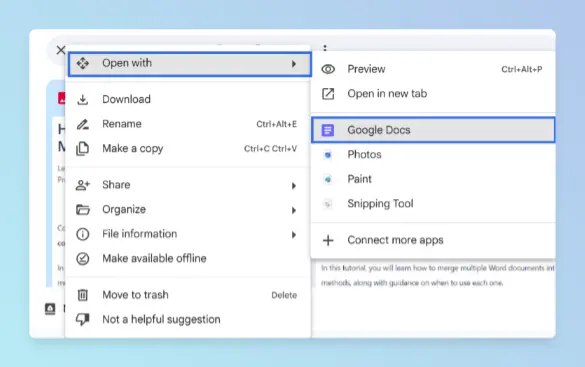Click the red PDF file type icon
Image resolution: width=585 pixels, height=367 pixels.
[x=62, y=98]
